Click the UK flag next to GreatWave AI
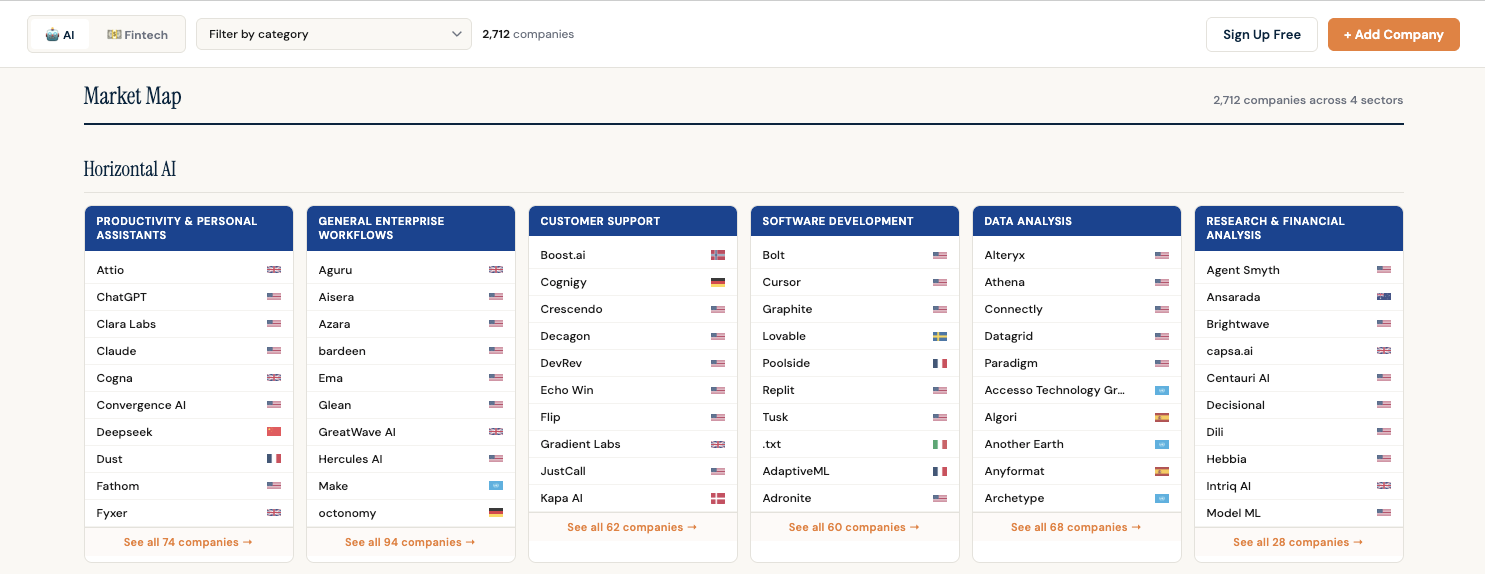Image resolution: width=1485 pixels, height=574 pixels. click(496, 432)
